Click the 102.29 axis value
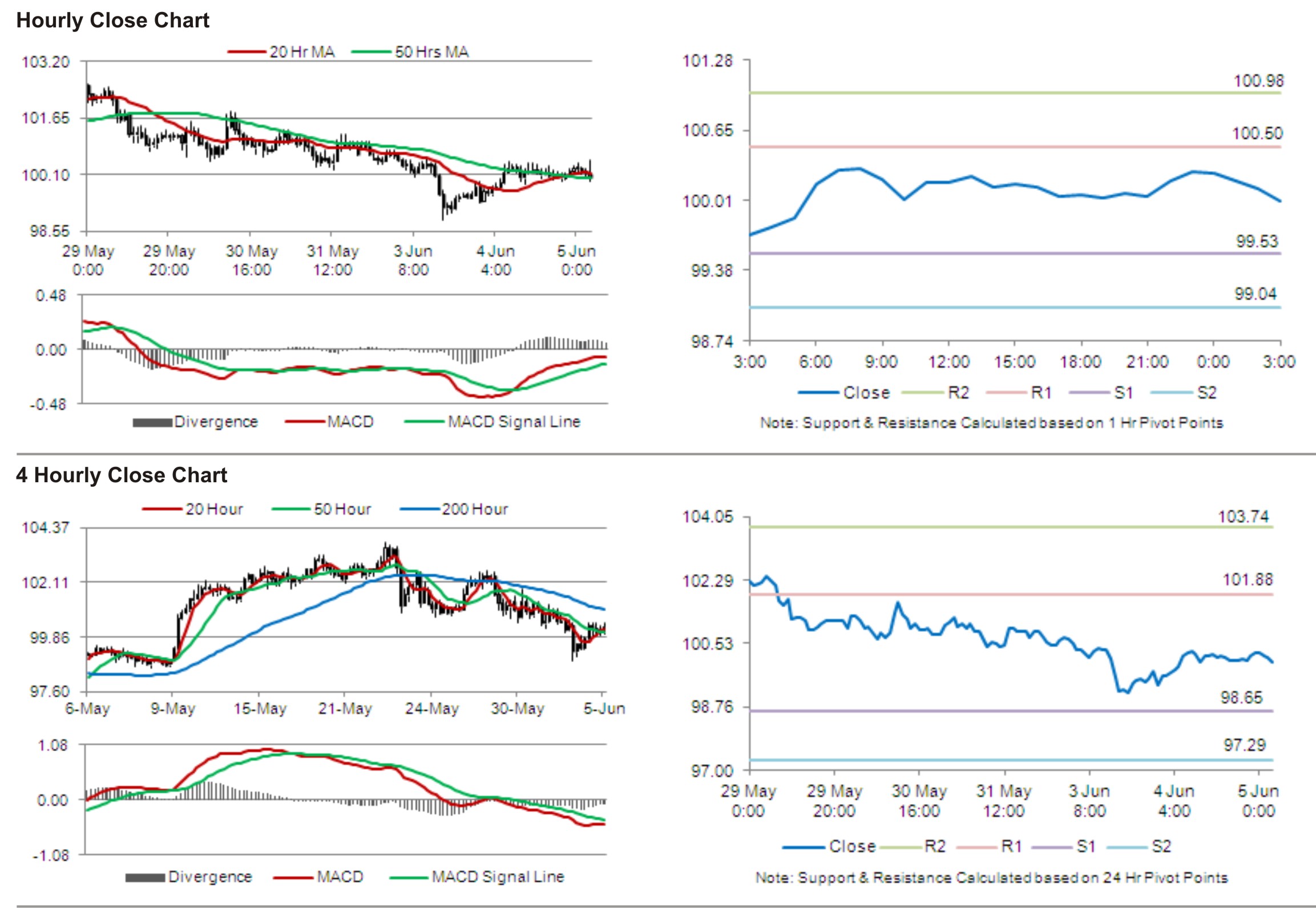Image resolution: width=1316 pixels, height=908 pixels. pyautogui.click(x=708, y=581)
